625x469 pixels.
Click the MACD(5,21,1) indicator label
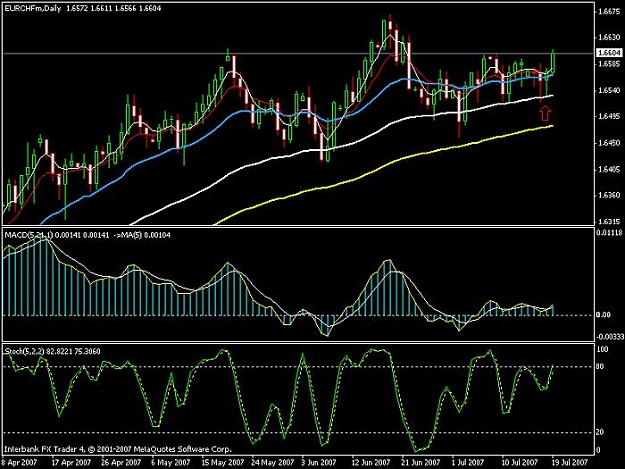click(x=28, y=235)
